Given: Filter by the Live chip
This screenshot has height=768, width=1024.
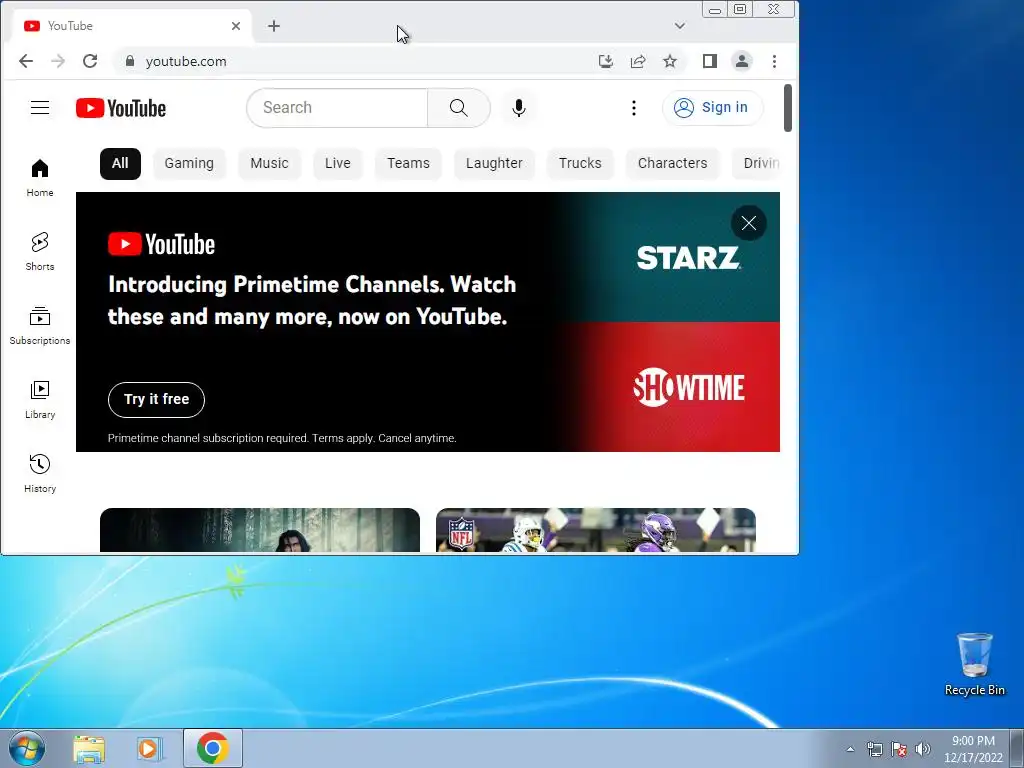Looking at the screenshot, I should (x=338, y=163).
